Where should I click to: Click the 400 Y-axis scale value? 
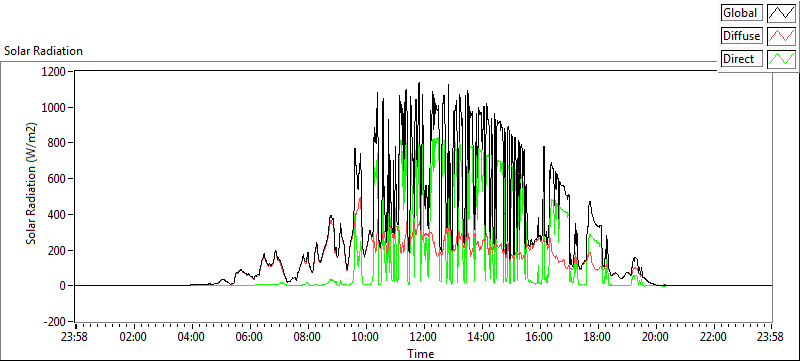click(x=58, y=215)
